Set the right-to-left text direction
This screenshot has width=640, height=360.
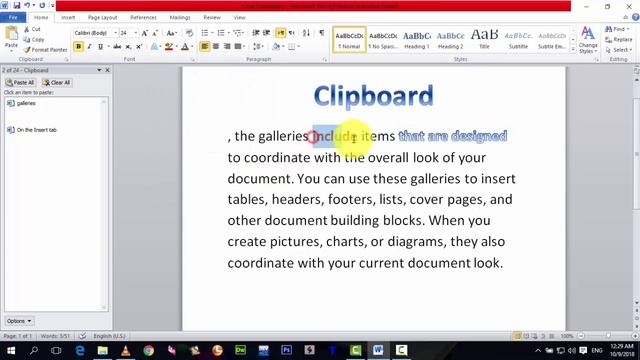pyautogui.click(x=292, y=33)
